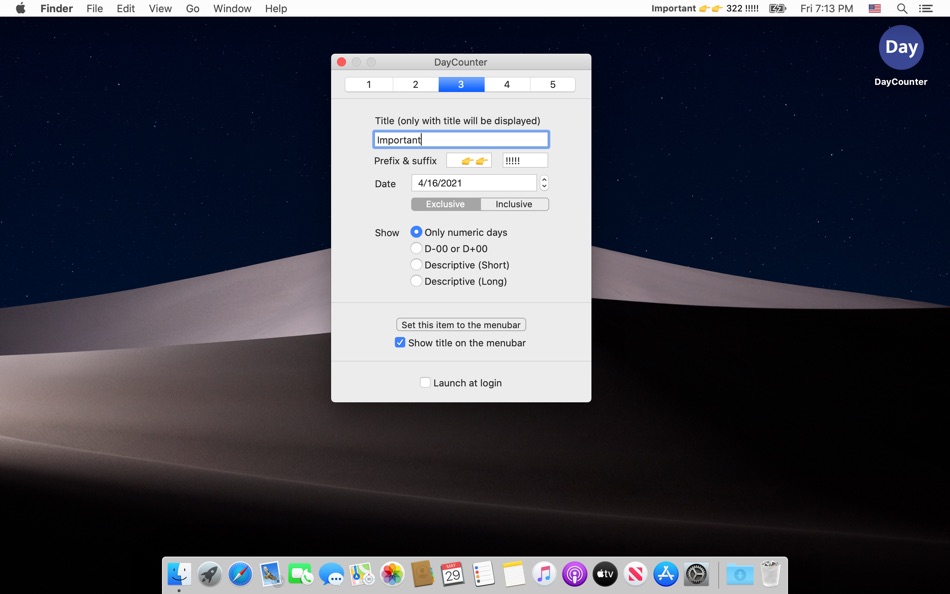Click the Title field containing Important

[x=461, y=140]
